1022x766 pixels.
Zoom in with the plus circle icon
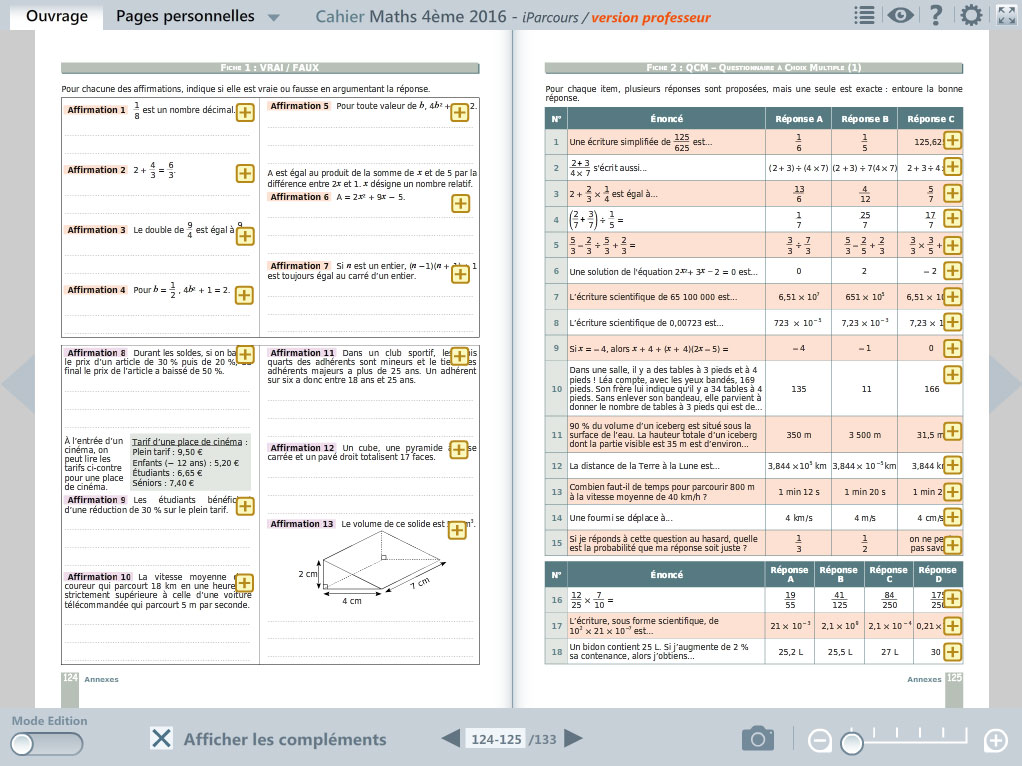[996, 741]
